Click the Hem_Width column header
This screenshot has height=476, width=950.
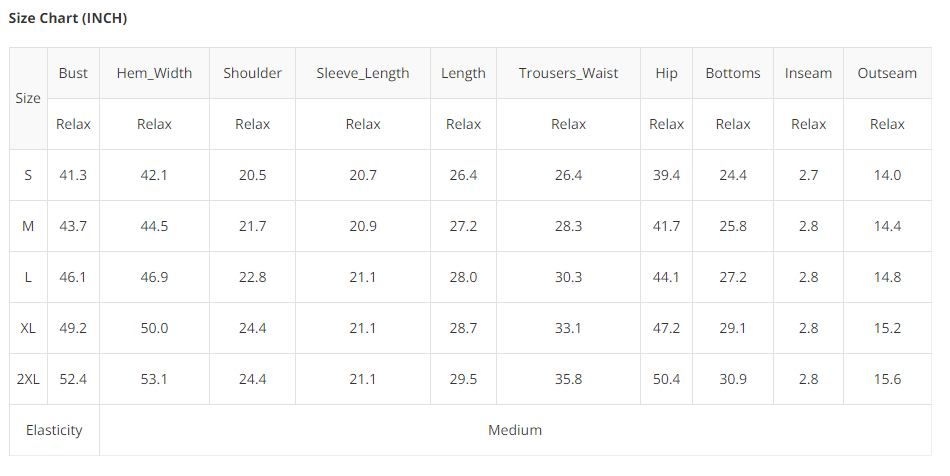154,73
